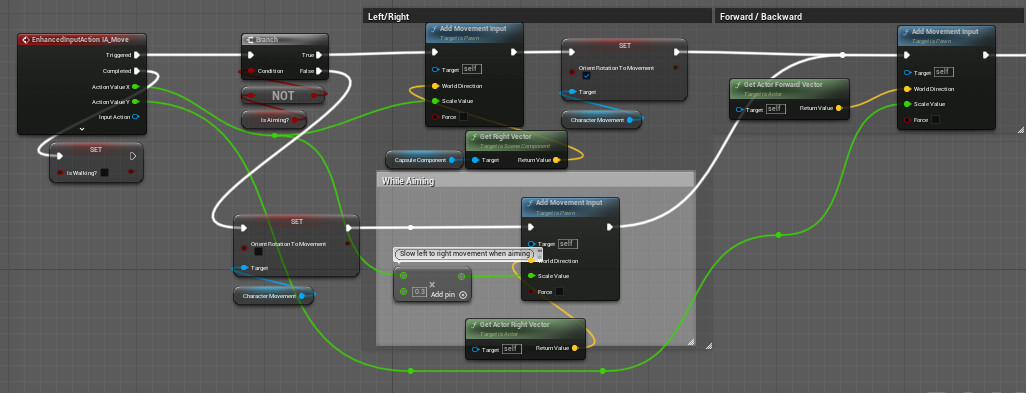This screenshot has width=1026, height=393.
Task: Click the Triggered exec pin on IA_Move
Action: (136, 55)
